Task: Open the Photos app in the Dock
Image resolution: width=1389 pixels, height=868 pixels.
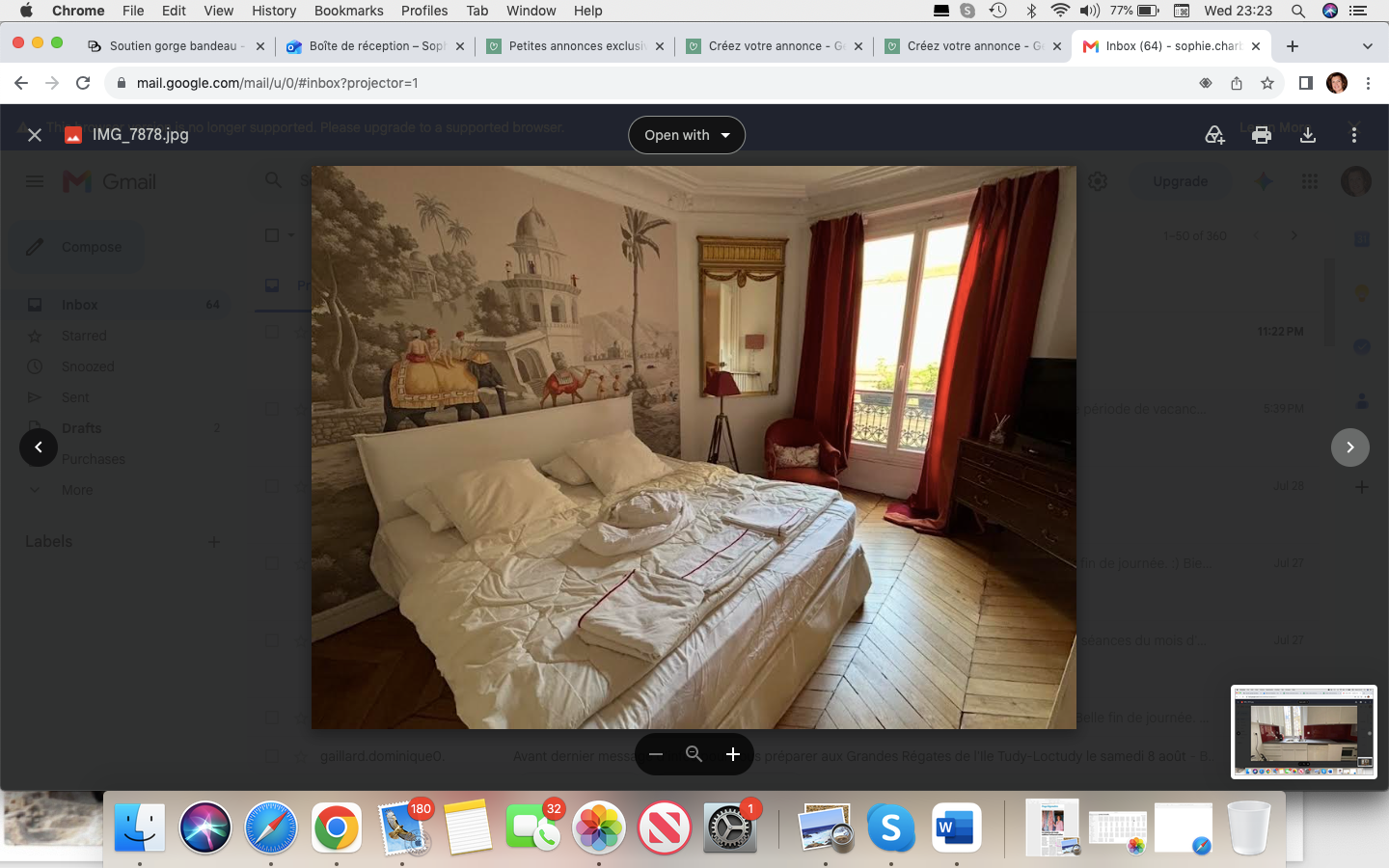Action: [599, 827]
